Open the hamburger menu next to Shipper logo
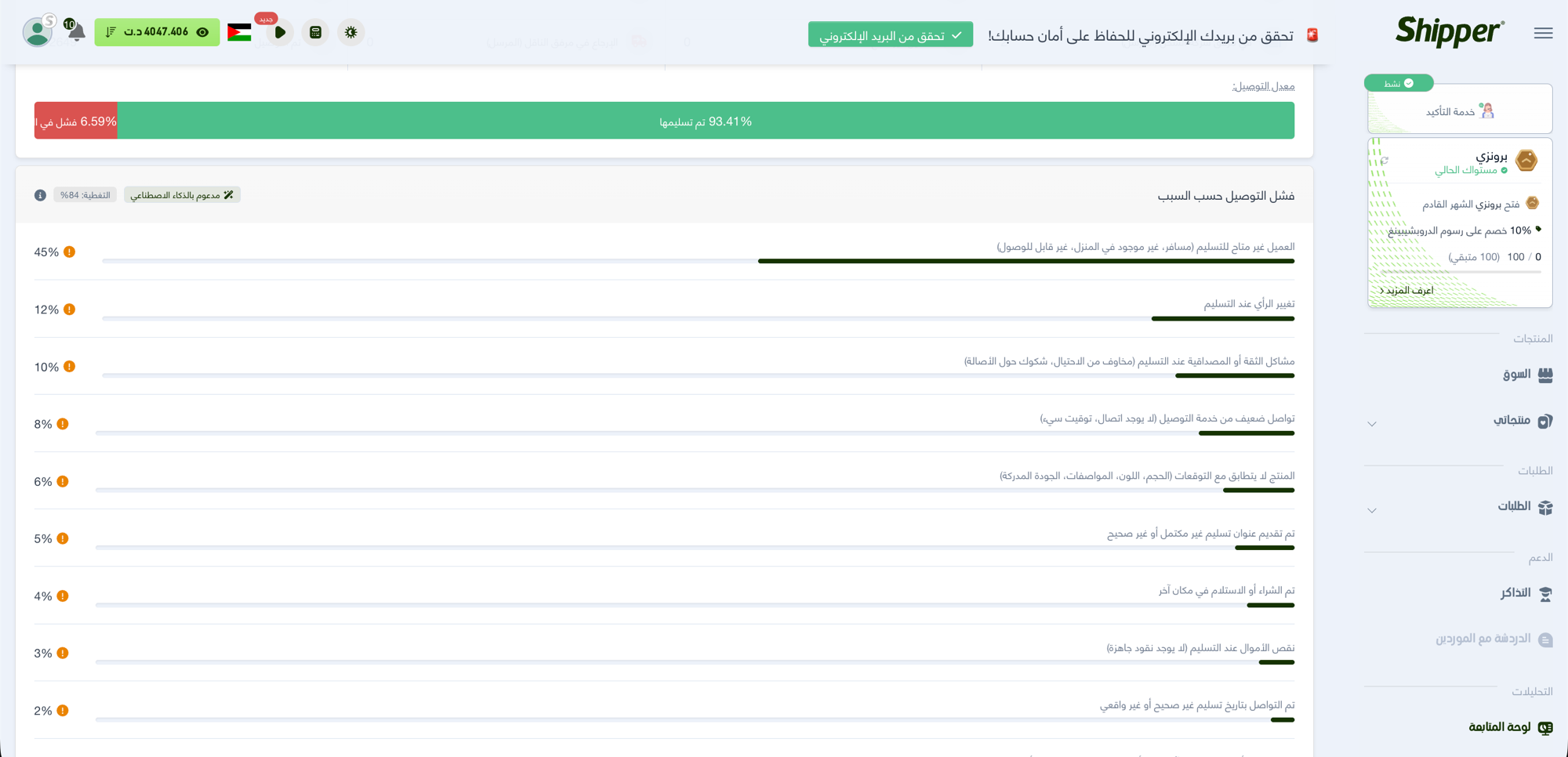The height and width of the screenshot is (757, 1568). 1543,33
